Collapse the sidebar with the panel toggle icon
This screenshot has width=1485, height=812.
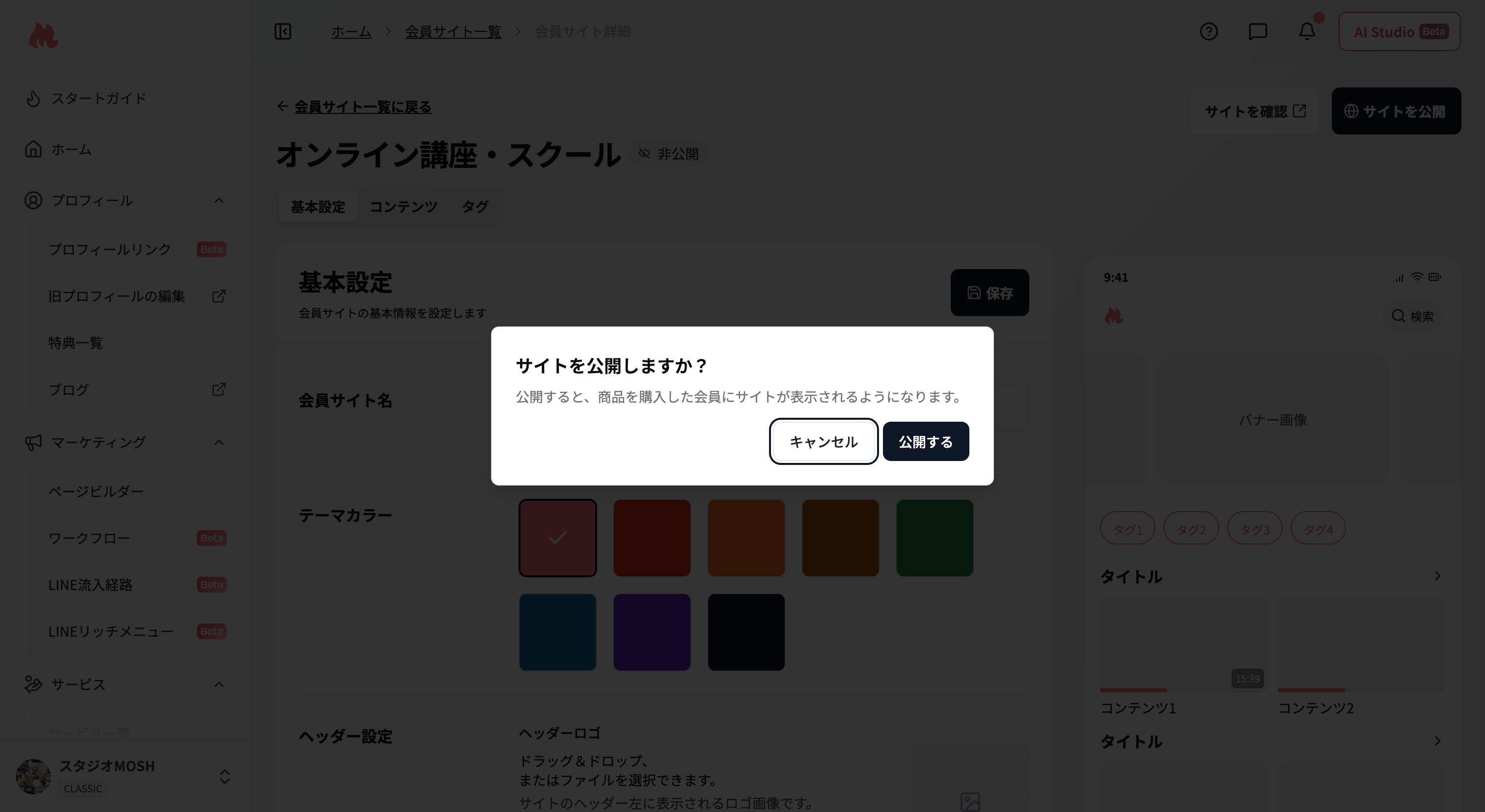tap(282, 31)
